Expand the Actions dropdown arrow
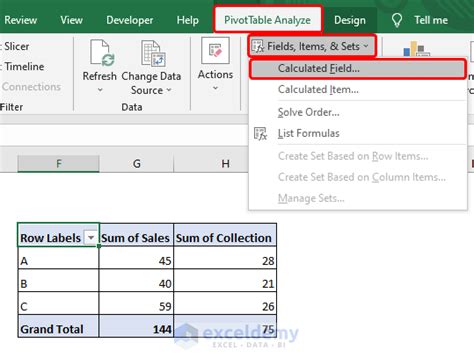The image size is (474, 364). (x=215, y=88)
